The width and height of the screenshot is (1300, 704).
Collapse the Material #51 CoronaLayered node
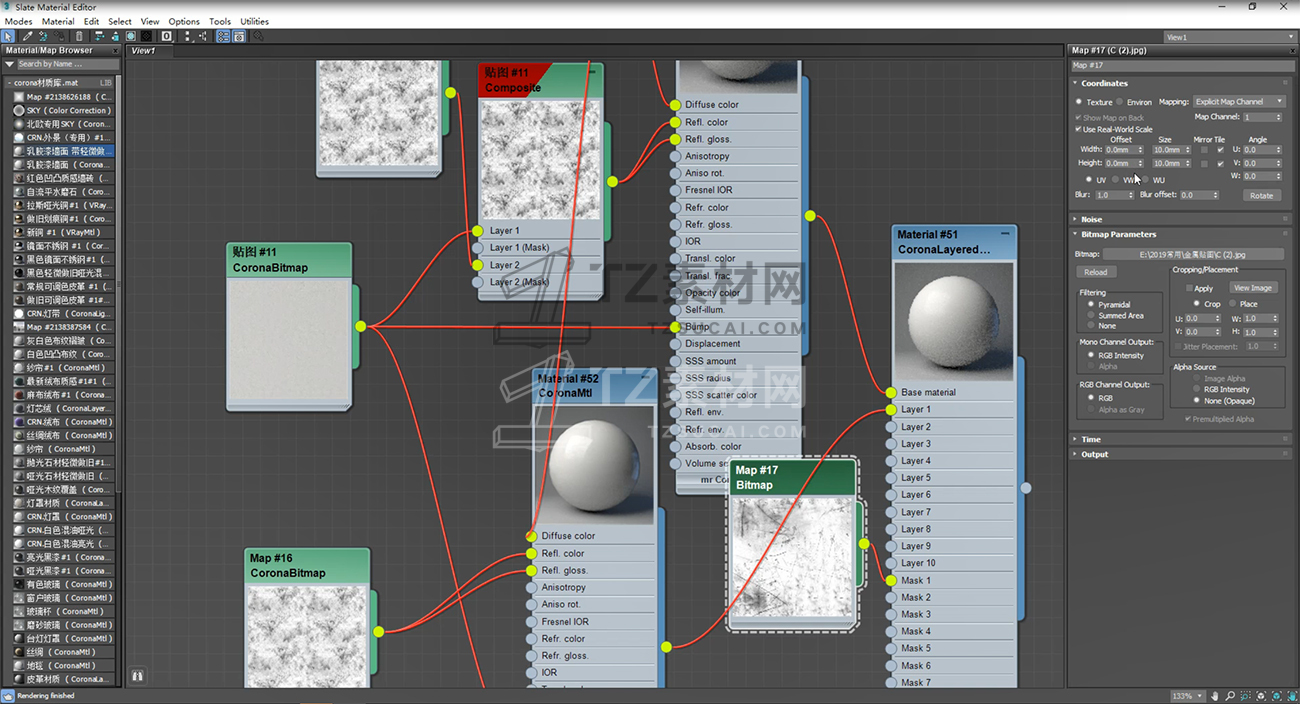(1005, 233)
